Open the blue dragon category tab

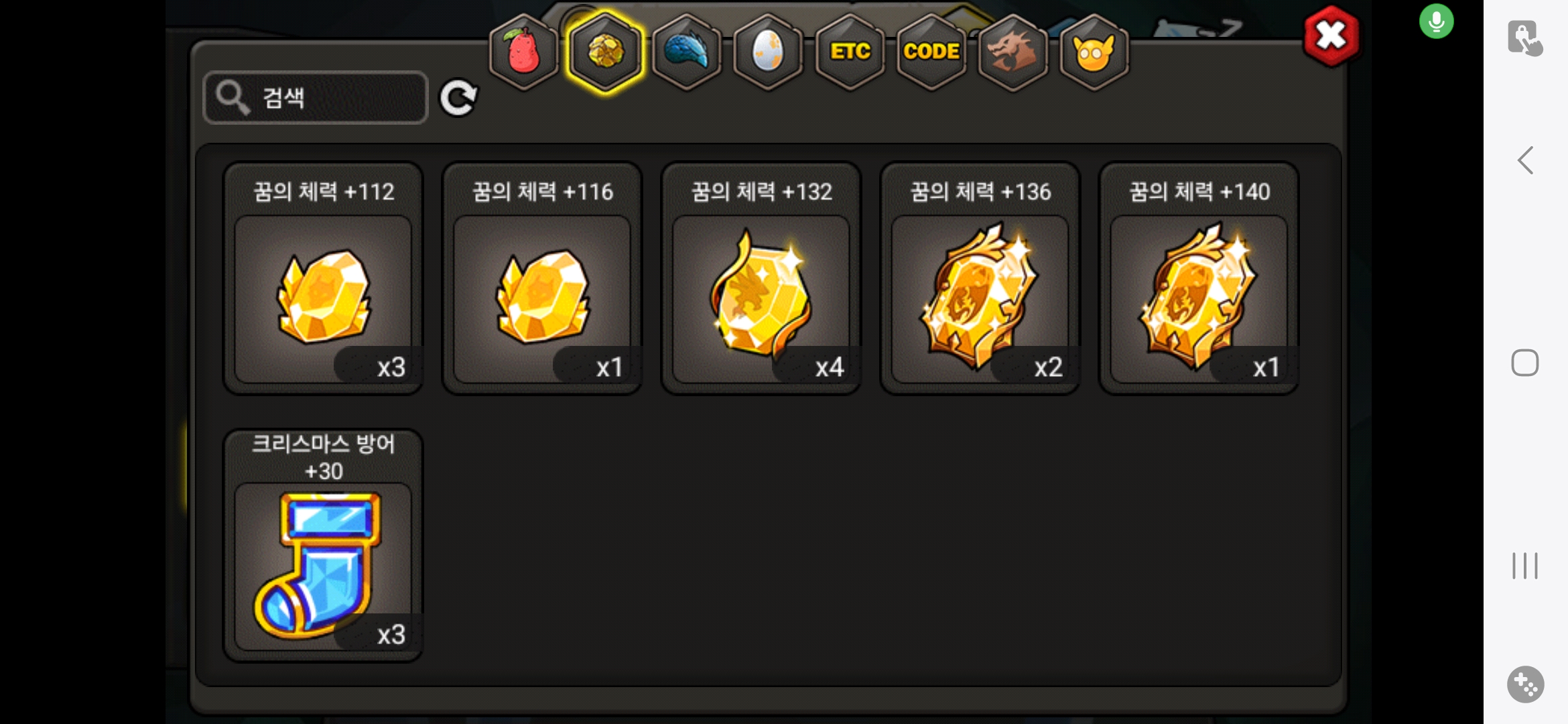(x=687, y=52)
